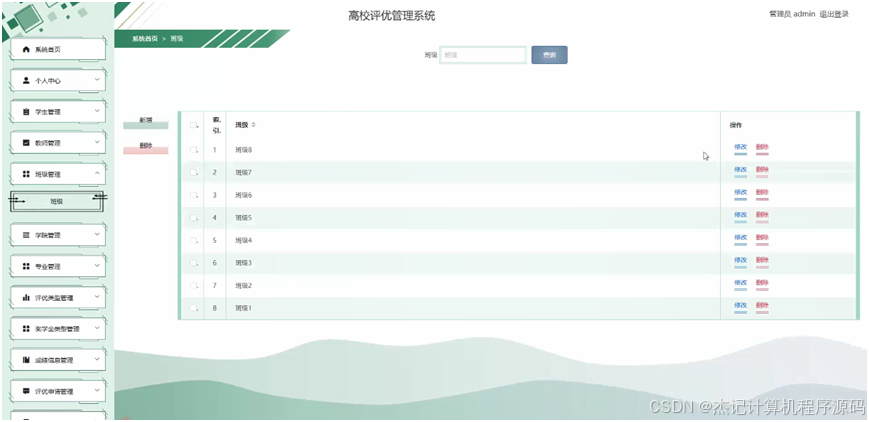Click 修改 on the 班级2 row
The image size is (869, 422).
[x=740, y=283]
